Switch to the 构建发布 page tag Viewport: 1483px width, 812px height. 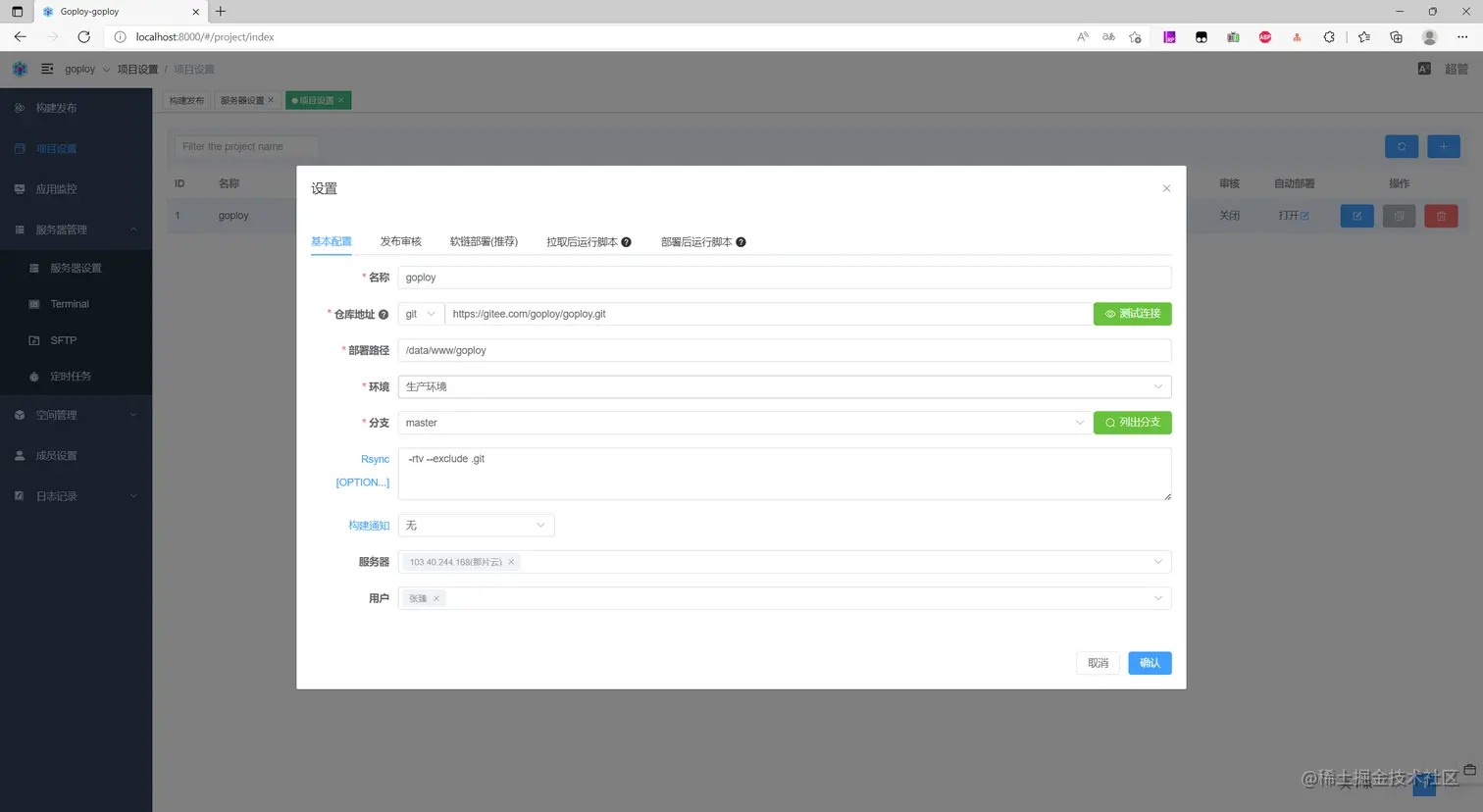click(186, 100)
